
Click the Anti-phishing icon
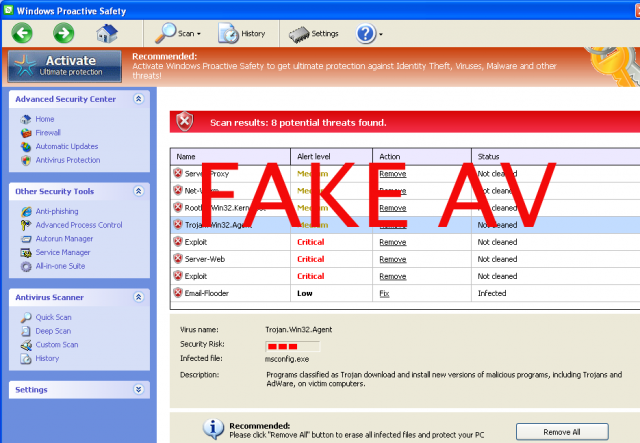click(26, 211)
